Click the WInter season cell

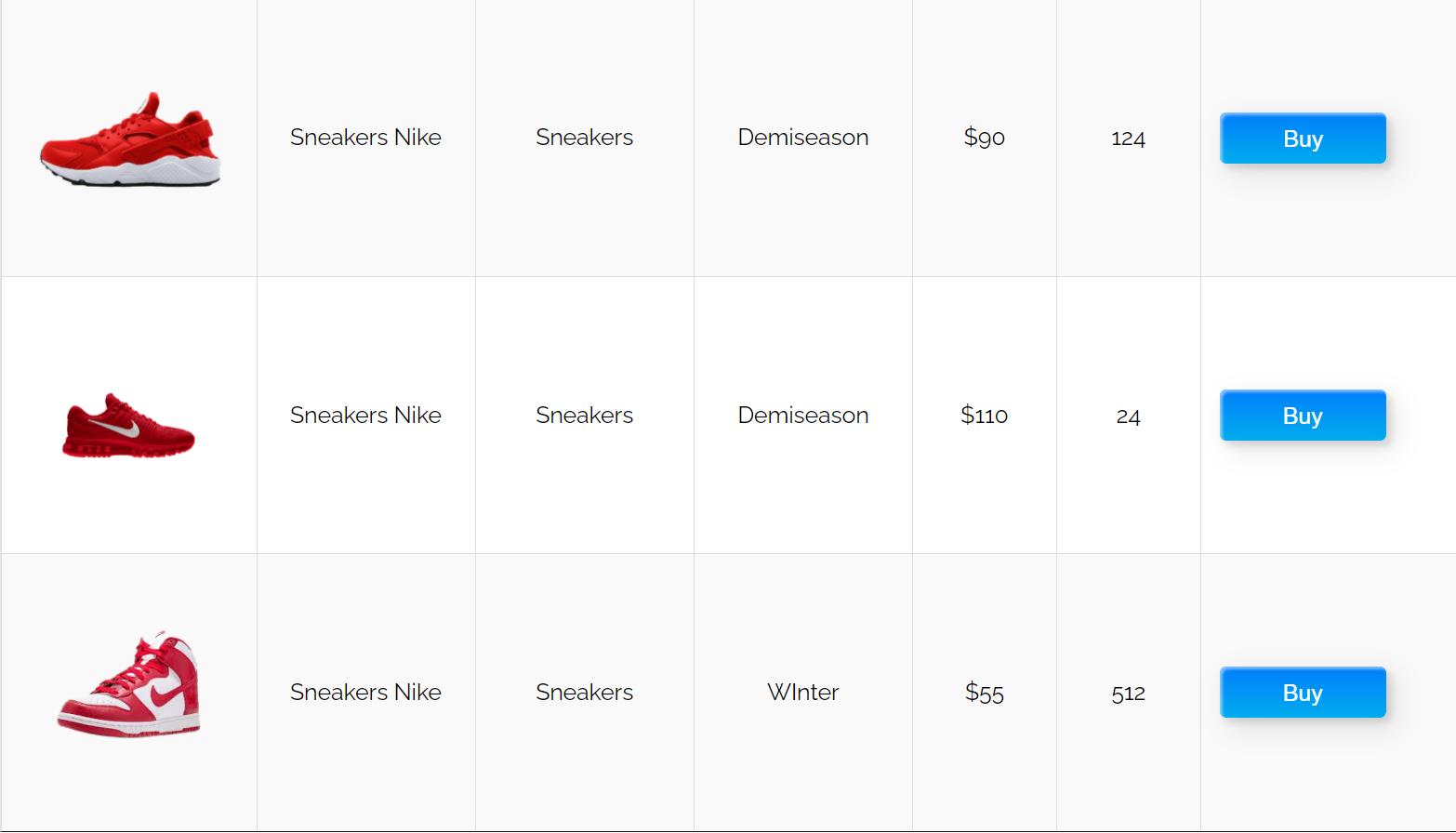[803, 693]
